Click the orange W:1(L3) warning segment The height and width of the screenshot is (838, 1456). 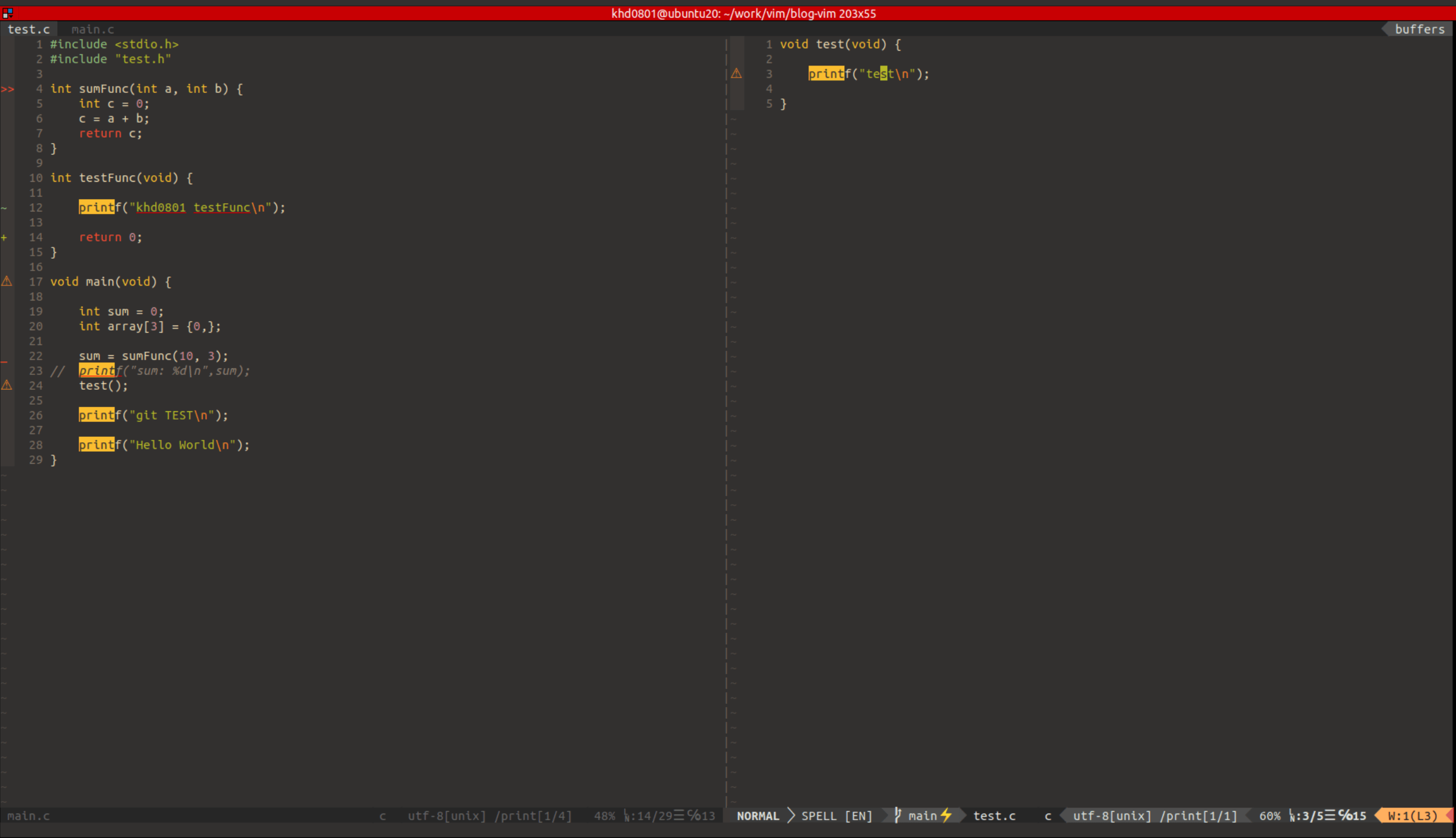(x=1412, y=816)
